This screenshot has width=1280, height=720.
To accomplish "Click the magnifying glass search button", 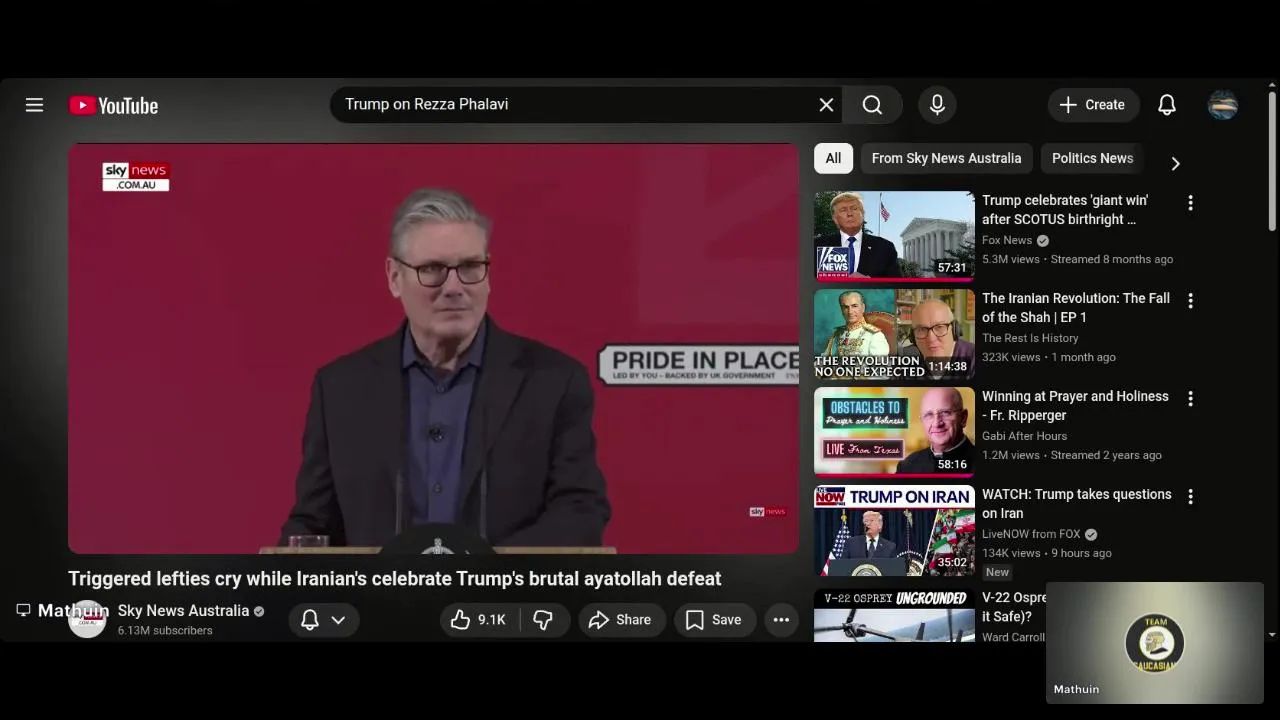I will 872,105.
